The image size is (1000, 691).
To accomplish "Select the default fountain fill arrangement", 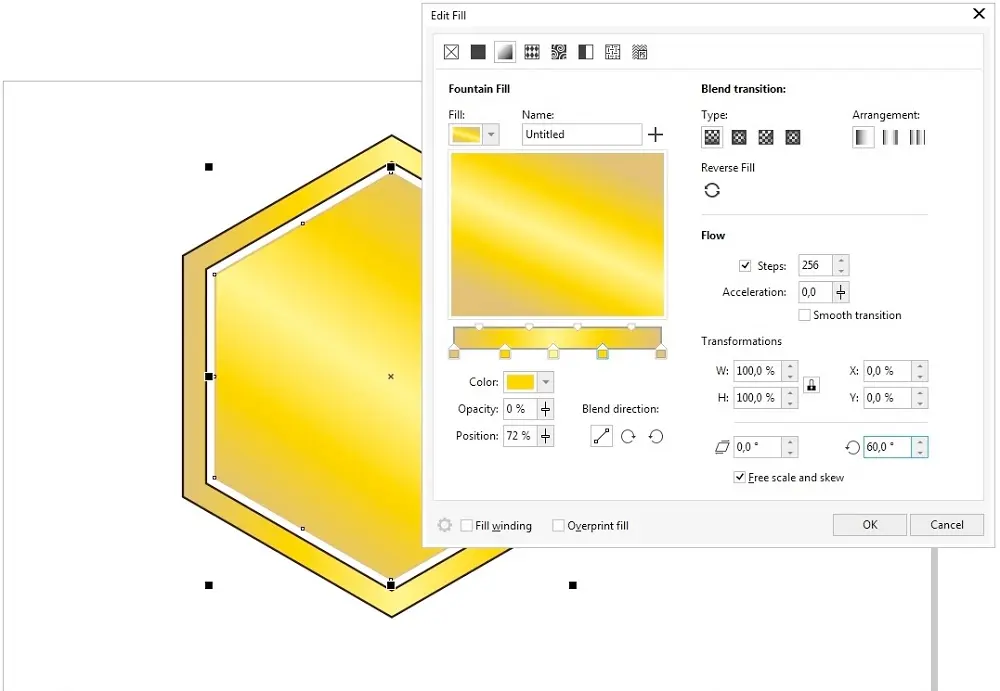I will (x=864, y=137).
